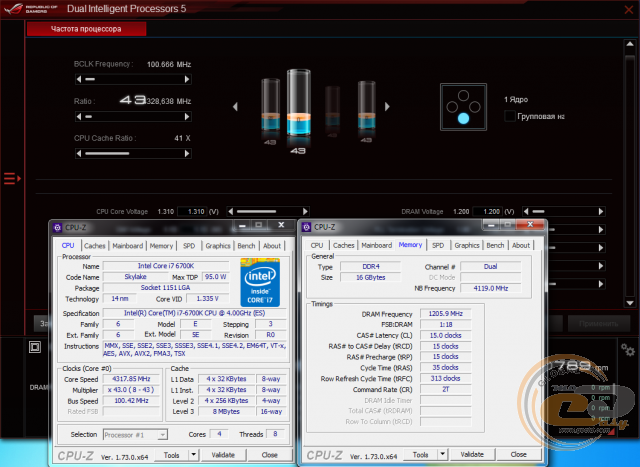Click the BCLK Frequency slider track

[x=133, y=79]
